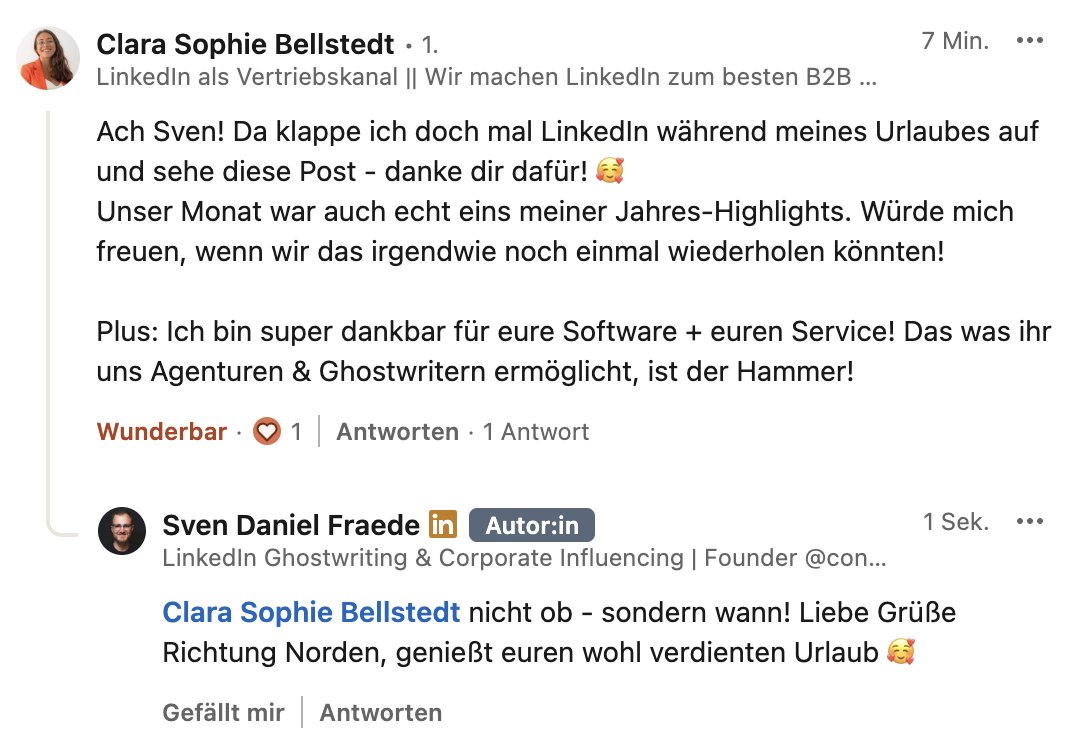Expand the "1 Antwort" replies thread
Screen dimensions: 1082x752
tap(536, 432)
